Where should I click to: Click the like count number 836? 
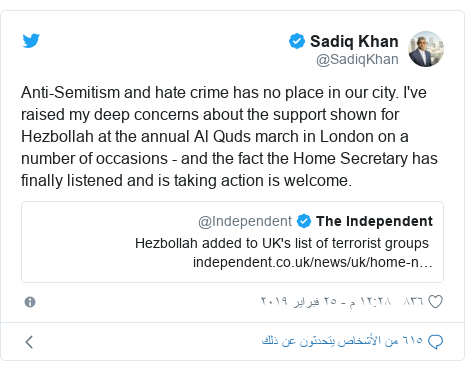pos(413,301)
